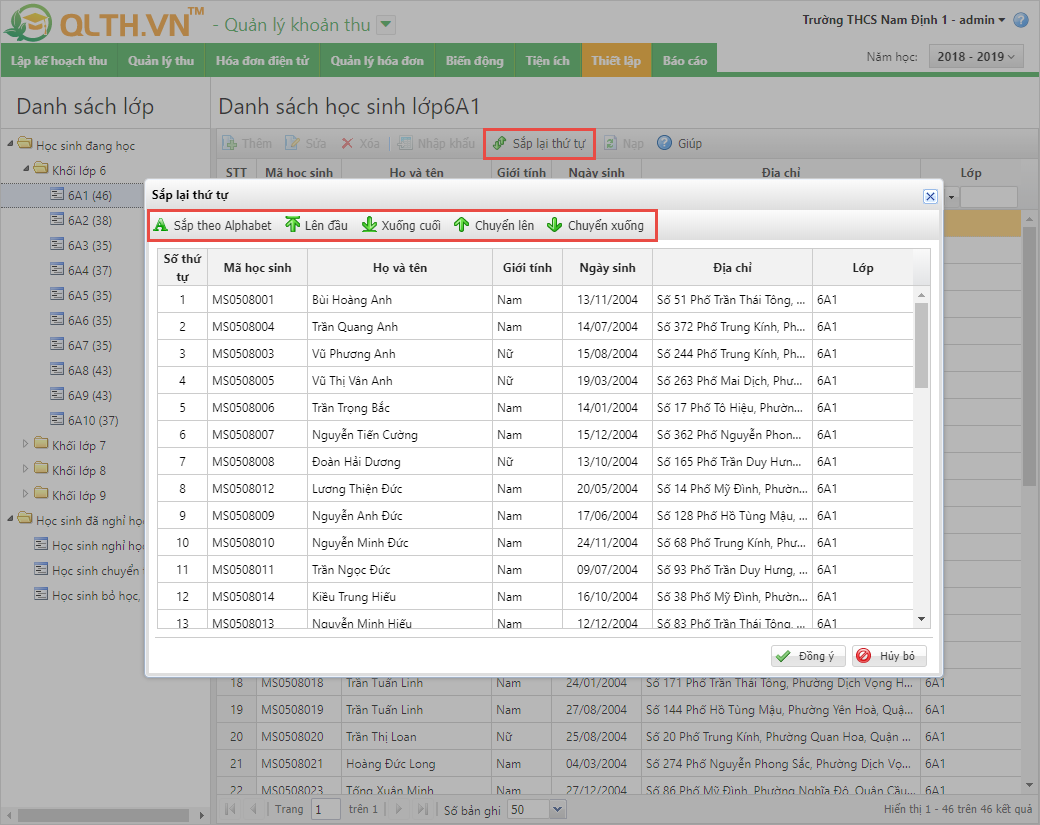Open the Giúp help icon

click(665, 143)
